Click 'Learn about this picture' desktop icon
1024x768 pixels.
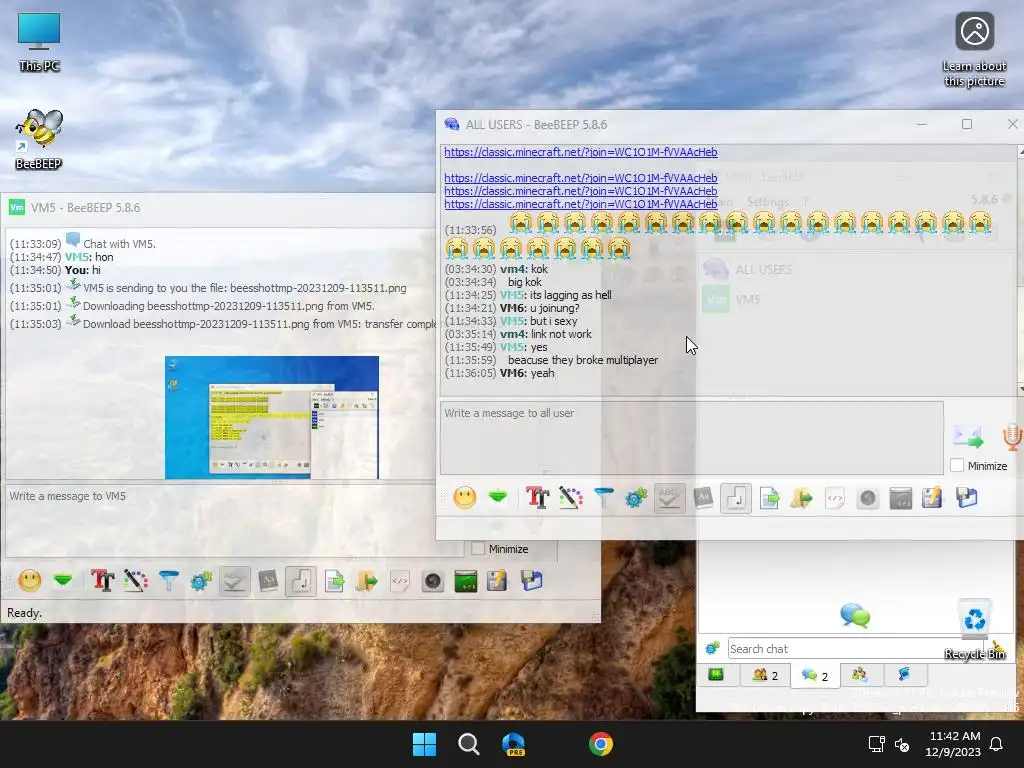(x=974, y=50)
